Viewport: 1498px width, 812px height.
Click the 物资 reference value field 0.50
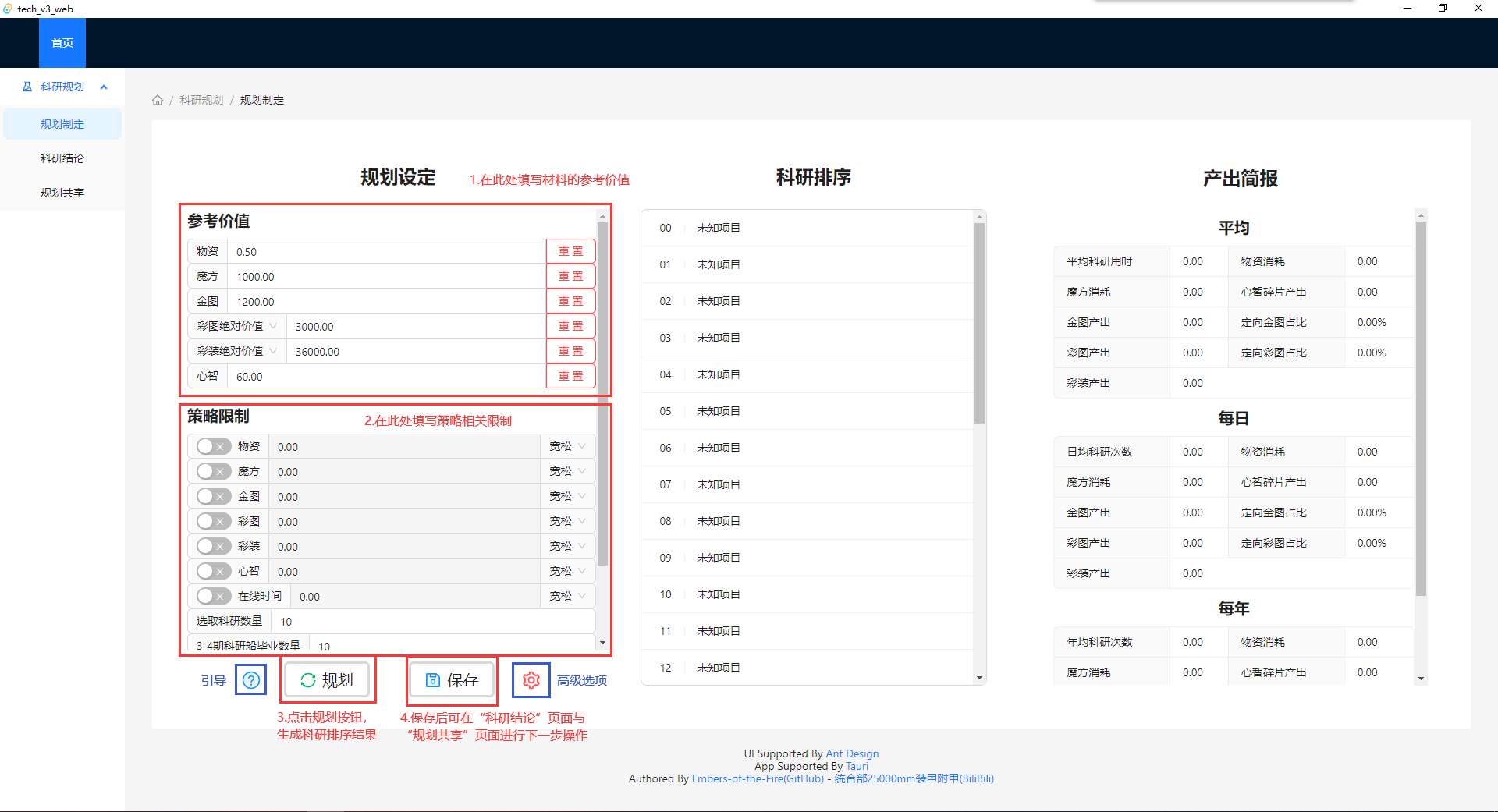click(386, 251)
